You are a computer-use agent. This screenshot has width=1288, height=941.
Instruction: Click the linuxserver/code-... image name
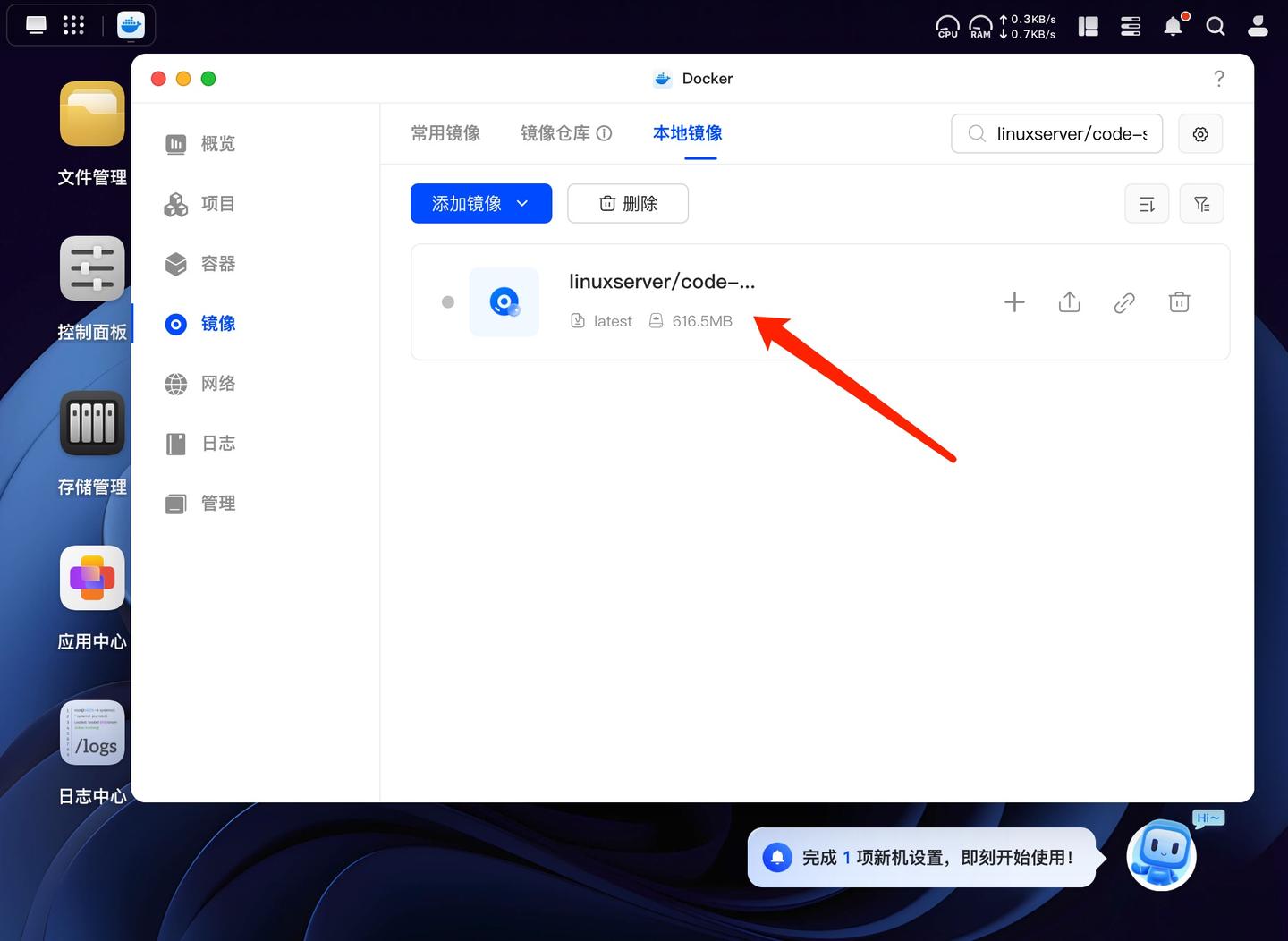click(x=662, y=282)
